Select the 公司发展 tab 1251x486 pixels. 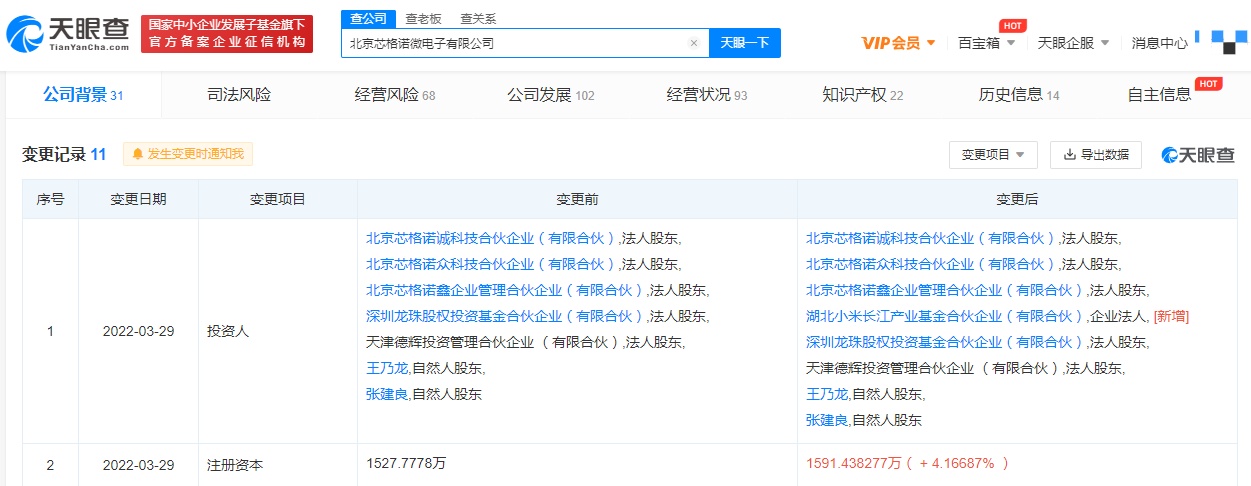coord(551,95)
